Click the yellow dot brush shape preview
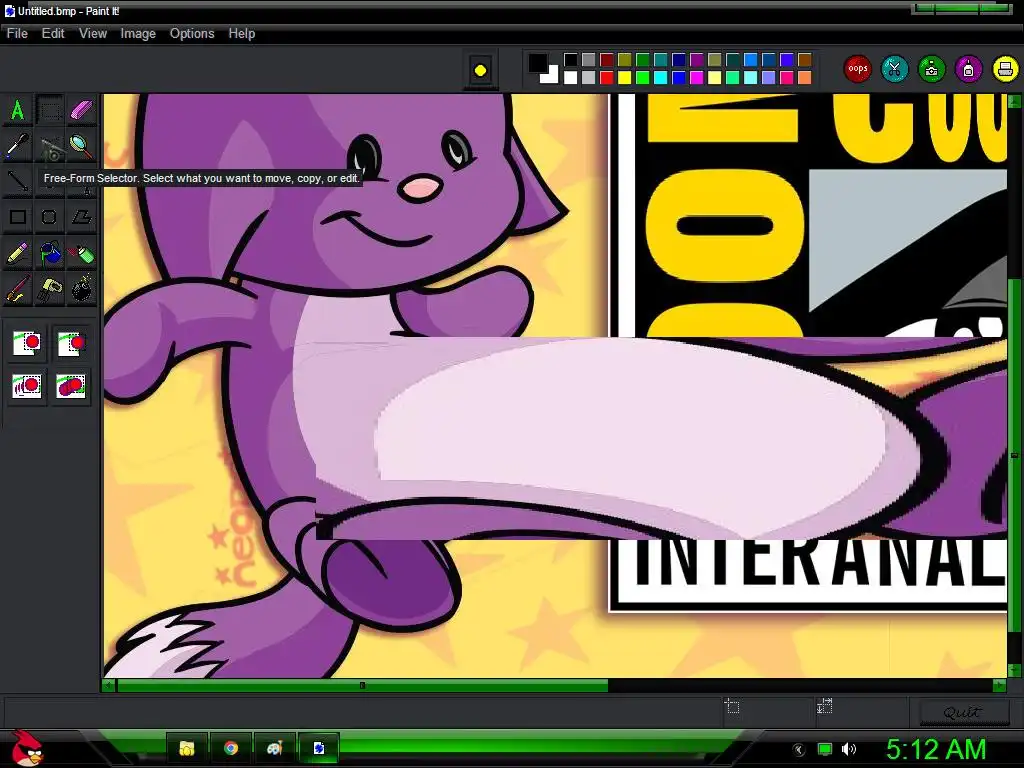Image resolution: width=1024 pixels, height=768 pixels. tap(480, 71)
